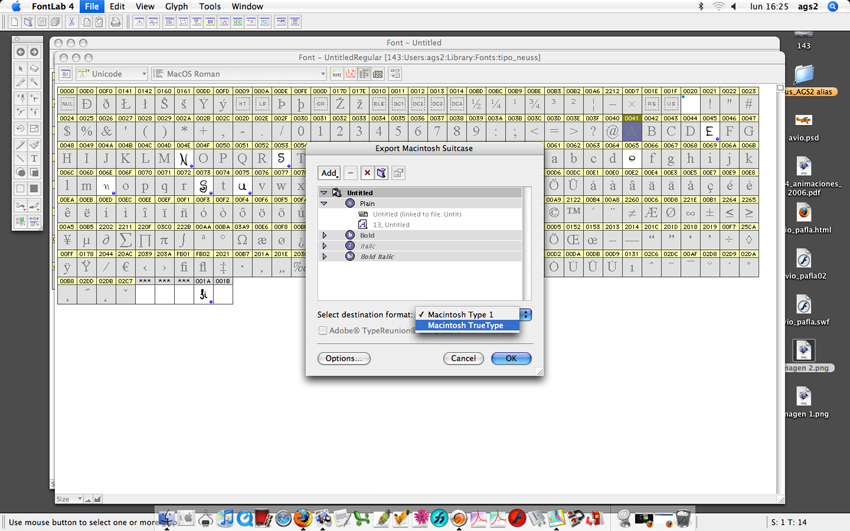Open the Add dropdown button in export dialog
The image size is (850, 531).
pos(329,173)
